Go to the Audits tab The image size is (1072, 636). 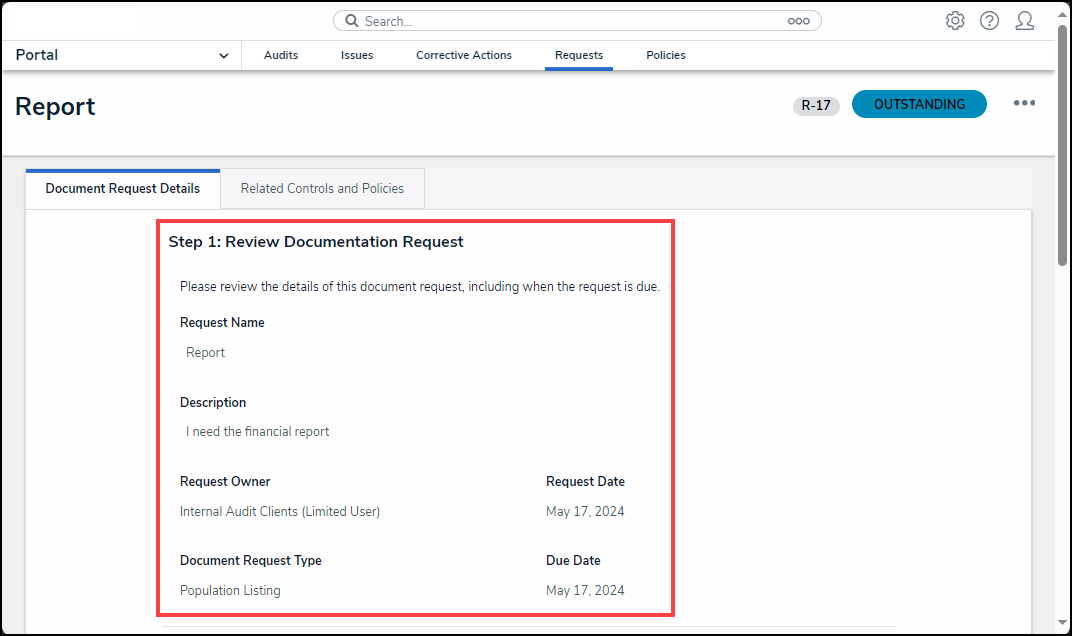click(281, 56)
